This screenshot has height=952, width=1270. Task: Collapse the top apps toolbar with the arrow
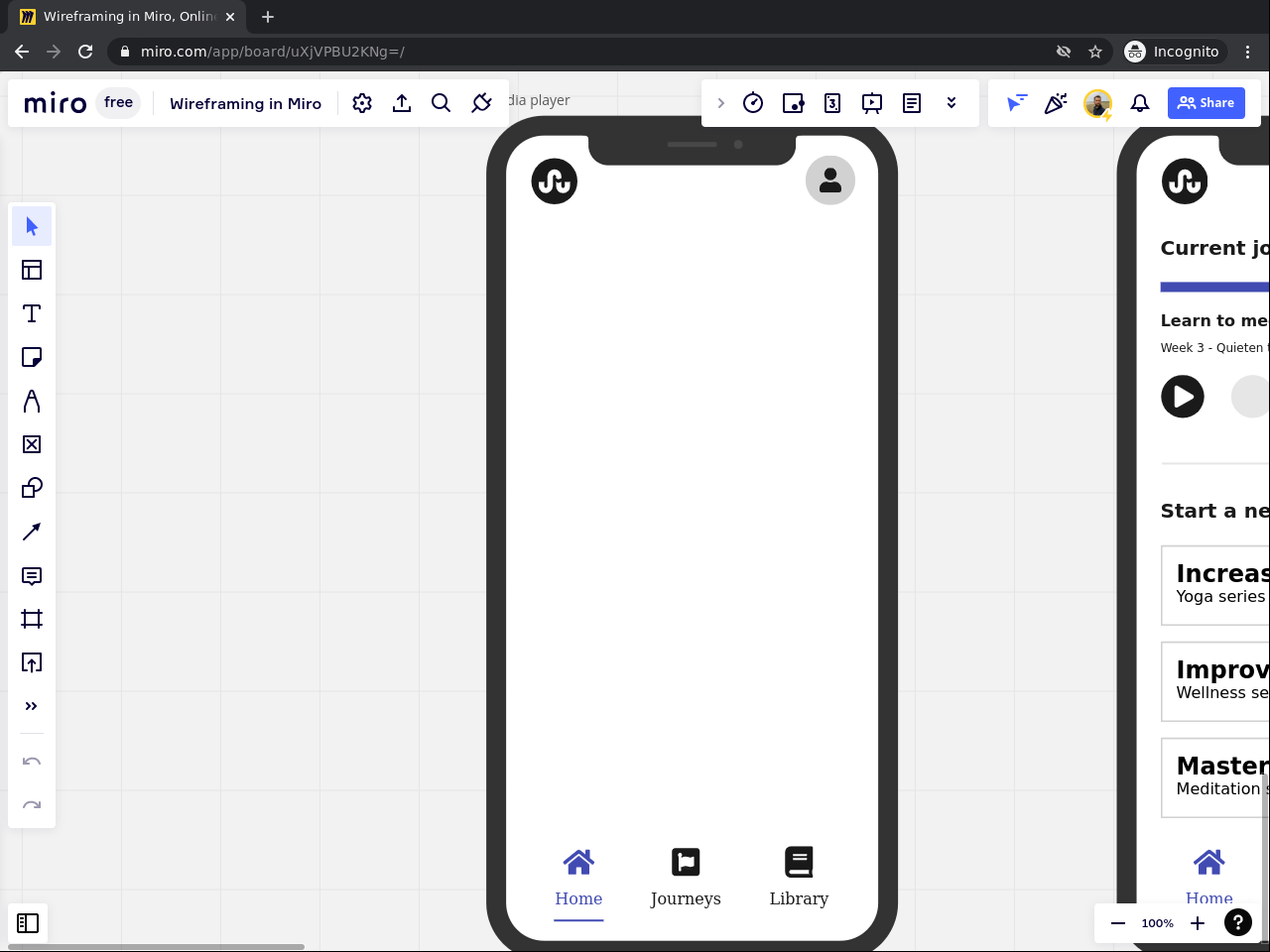click(721, 103)
